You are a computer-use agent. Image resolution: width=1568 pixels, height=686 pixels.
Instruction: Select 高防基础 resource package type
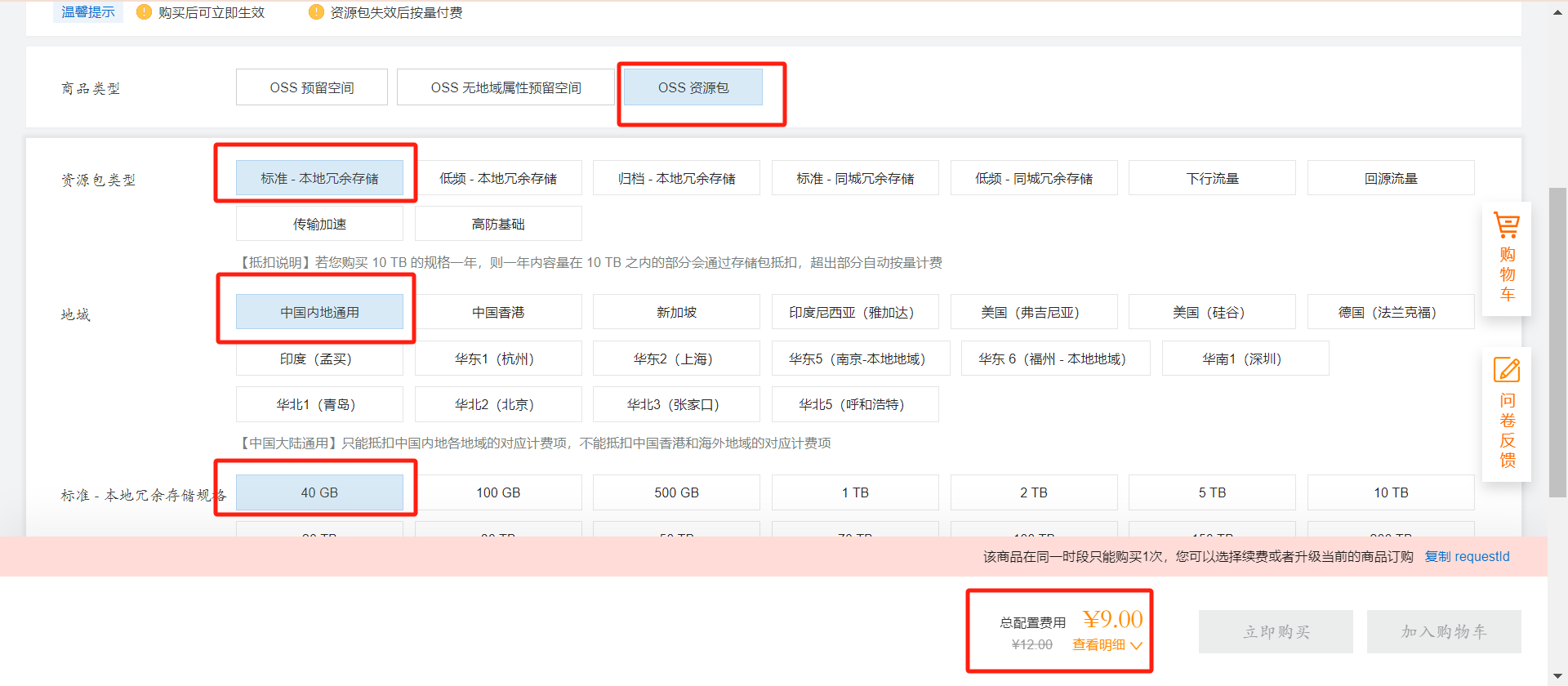(498, 224)
